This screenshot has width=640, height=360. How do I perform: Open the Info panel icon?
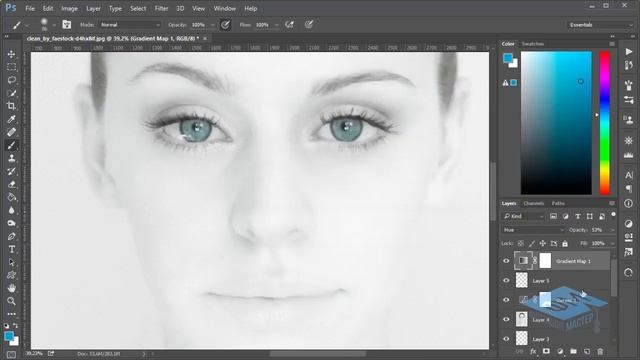[x=629, y=203]
